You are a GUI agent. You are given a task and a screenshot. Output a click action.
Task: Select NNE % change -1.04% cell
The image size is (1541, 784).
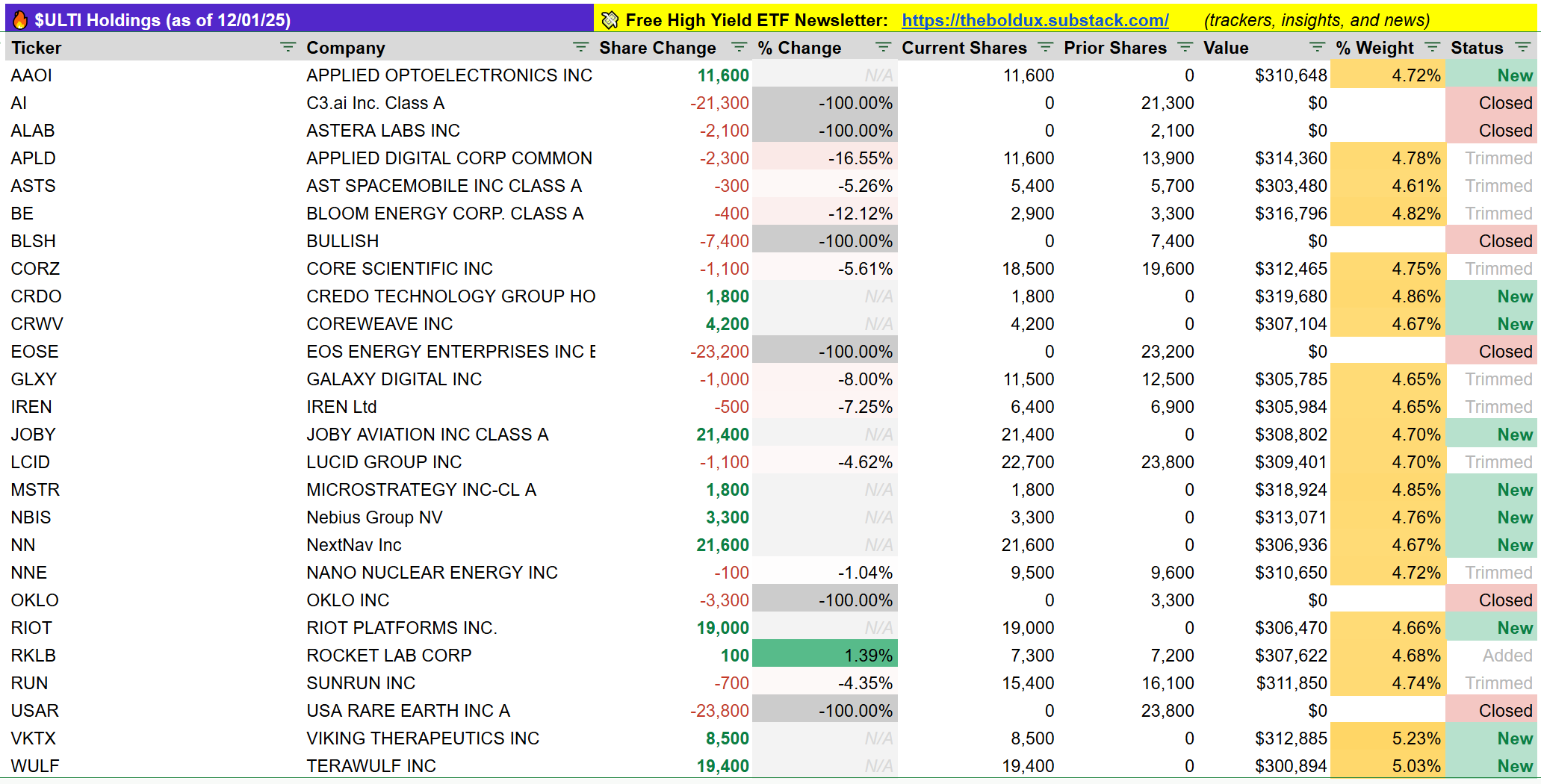tap(825, 573)
